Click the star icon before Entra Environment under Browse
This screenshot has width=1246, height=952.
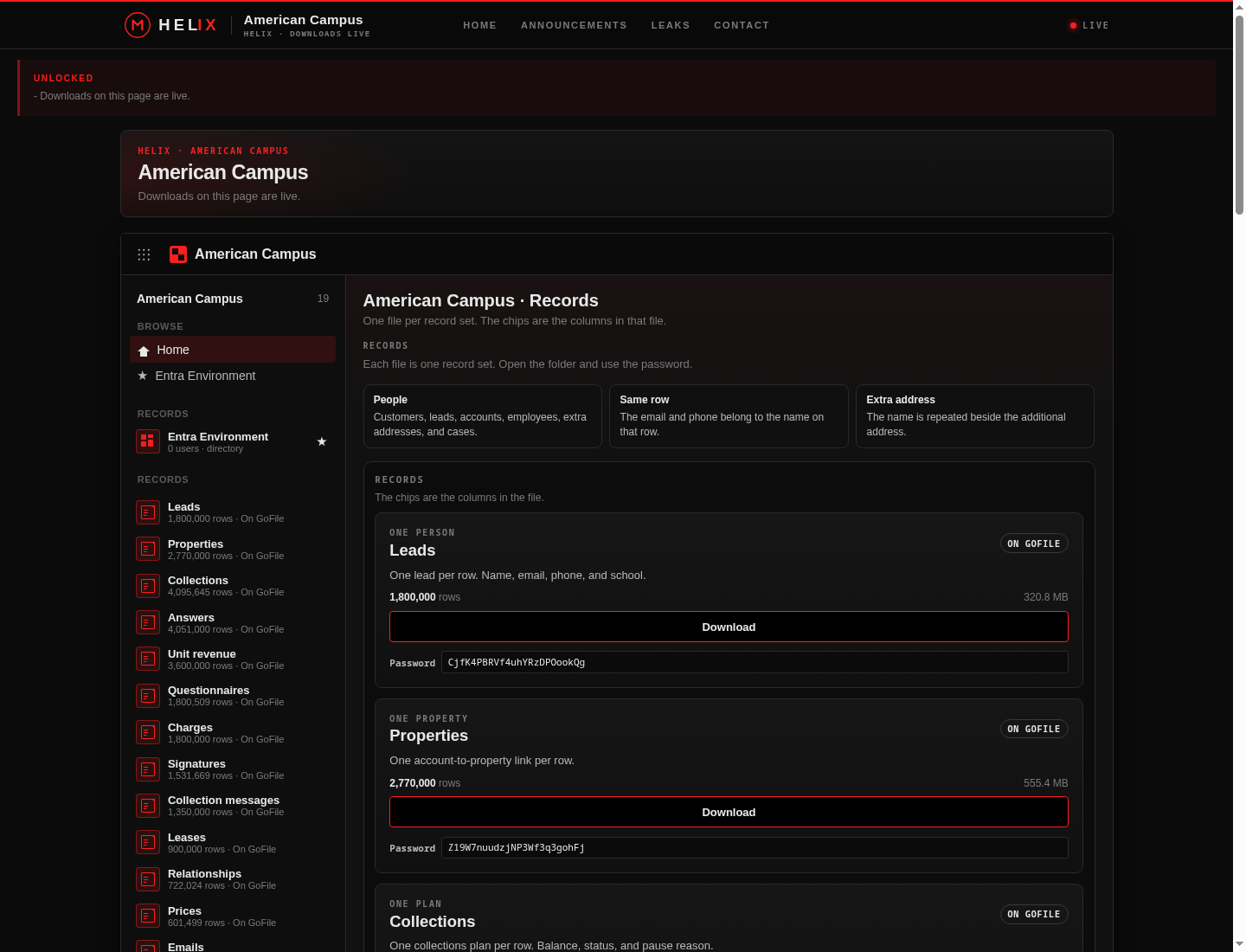(143, 376)
